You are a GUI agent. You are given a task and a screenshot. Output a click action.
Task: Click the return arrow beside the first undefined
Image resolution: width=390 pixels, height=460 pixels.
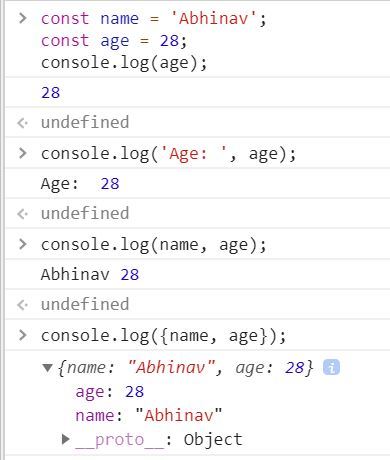(22, 123)
